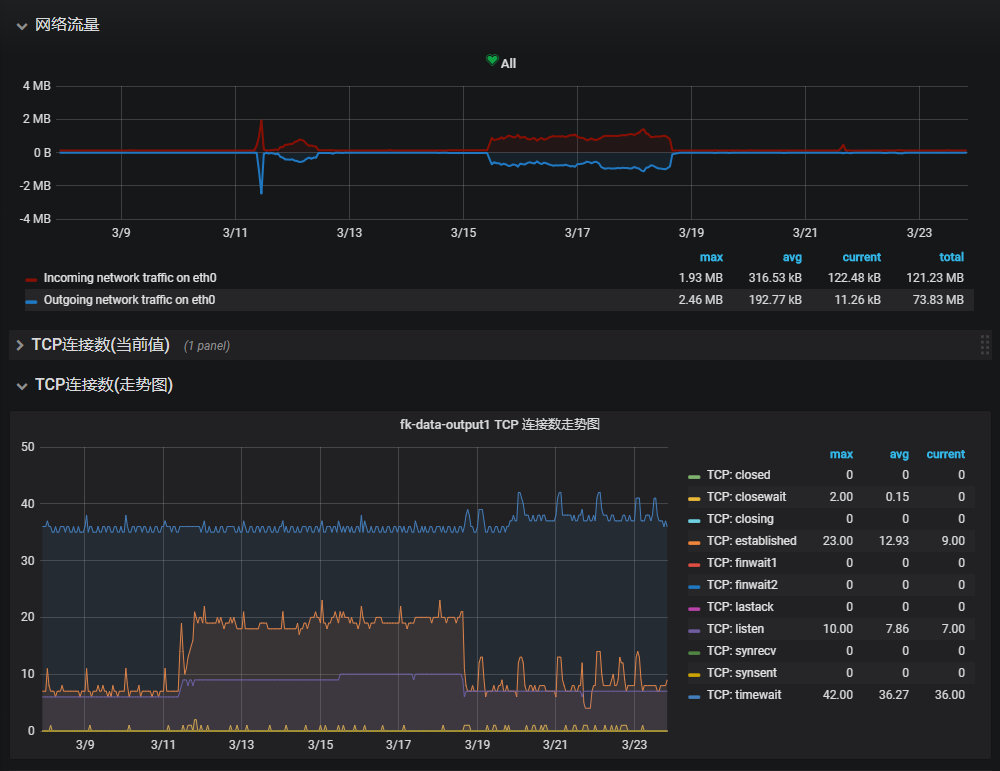
Task: Sort network traffic legend by total column
Action: (951, 258)
